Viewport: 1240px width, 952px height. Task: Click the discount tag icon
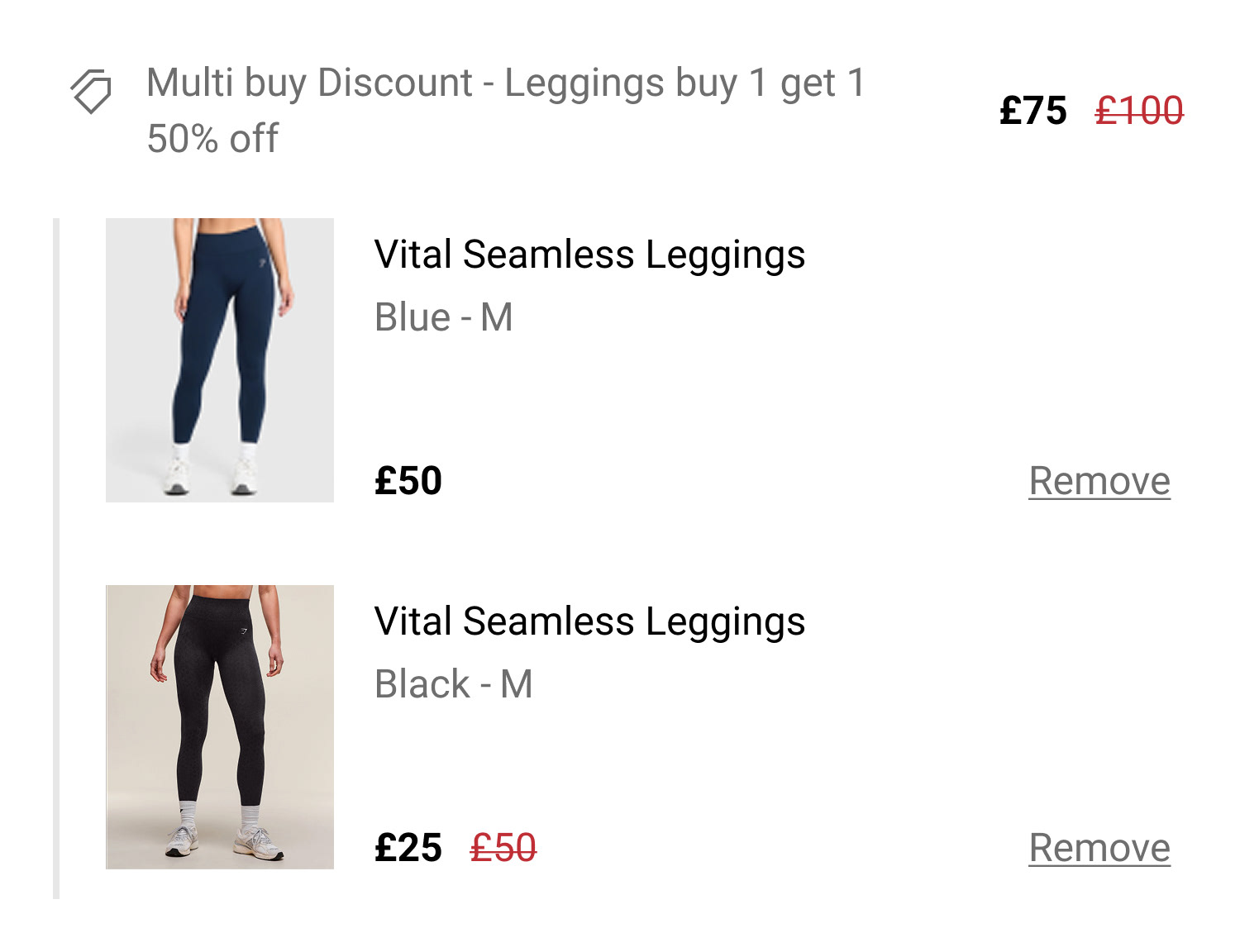(91, 90)
